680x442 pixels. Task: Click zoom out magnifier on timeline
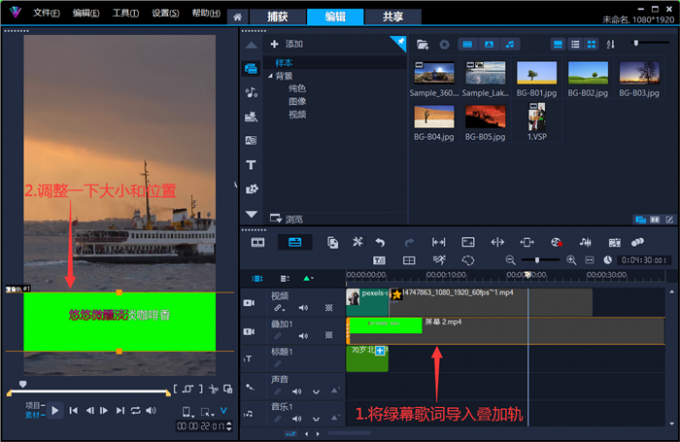(x=510, y=260)
